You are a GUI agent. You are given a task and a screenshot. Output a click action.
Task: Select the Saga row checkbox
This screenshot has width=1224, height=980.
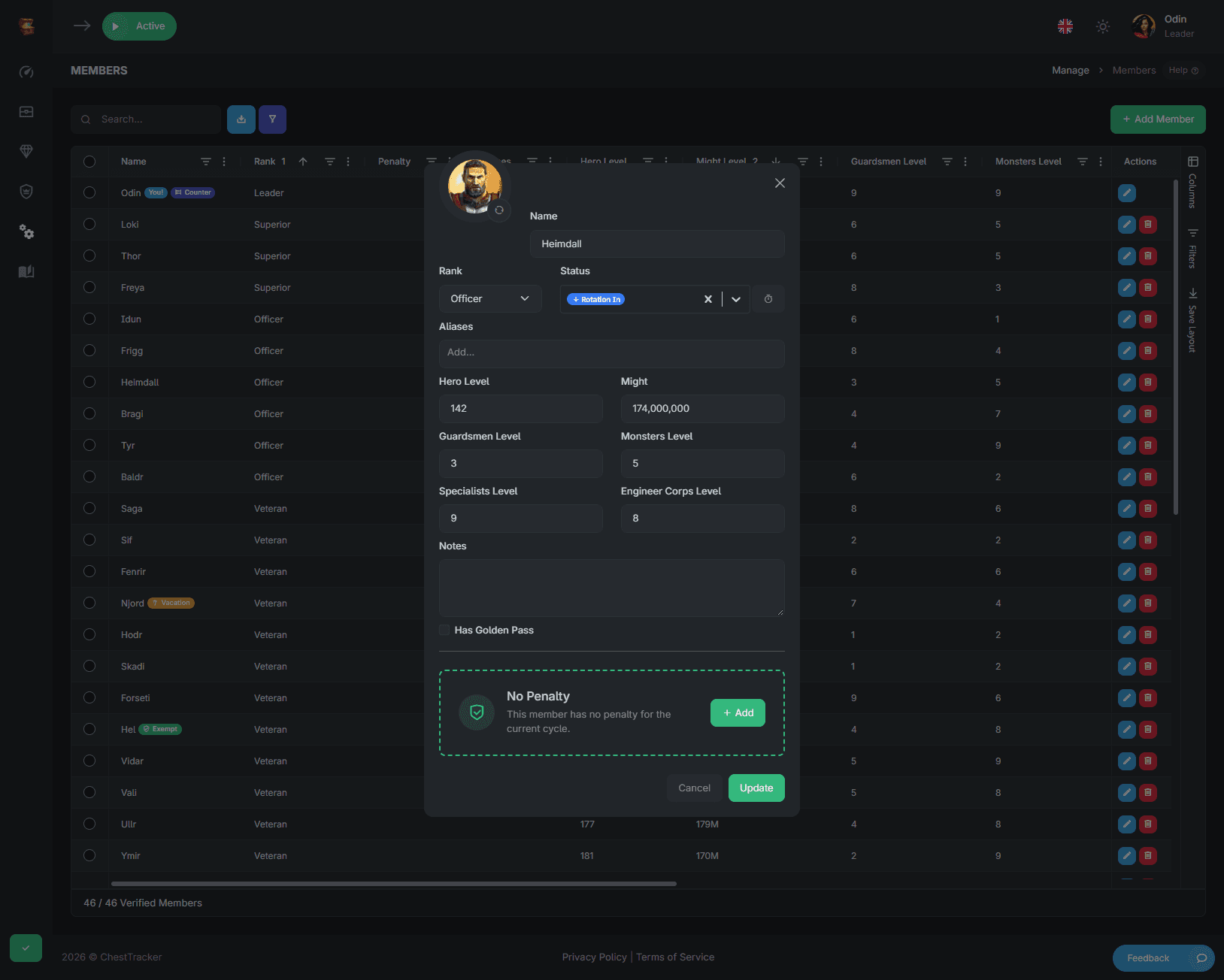(89, 509)
